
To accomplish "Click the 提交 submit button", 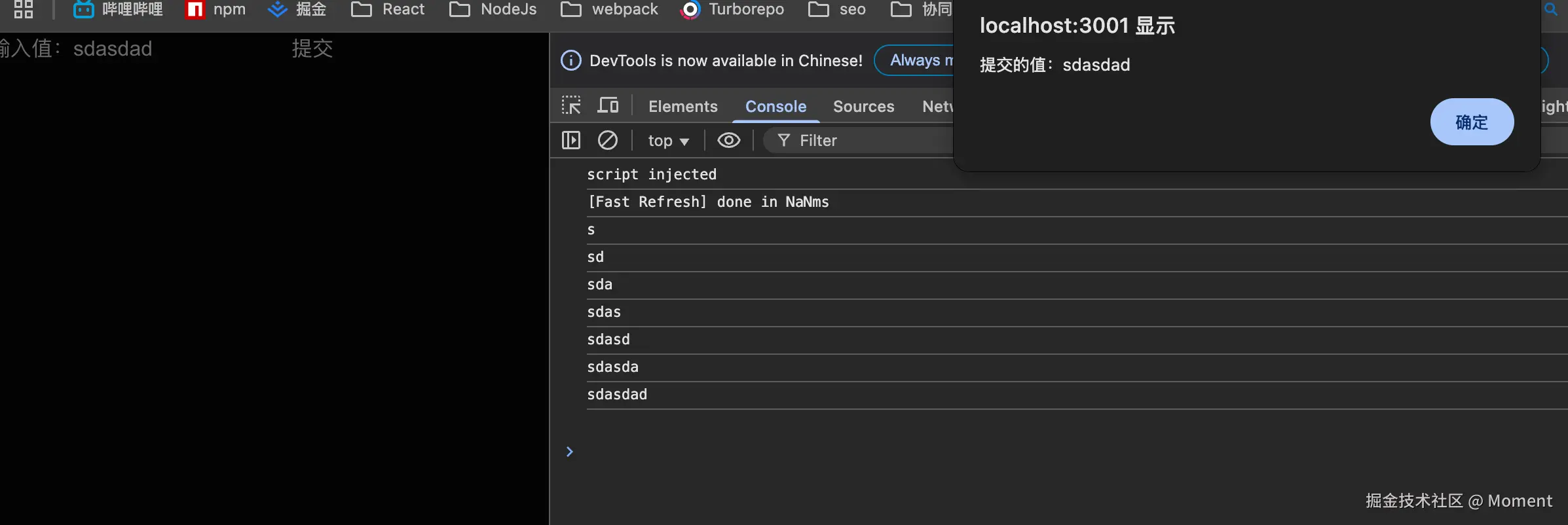I will (312, 48).
